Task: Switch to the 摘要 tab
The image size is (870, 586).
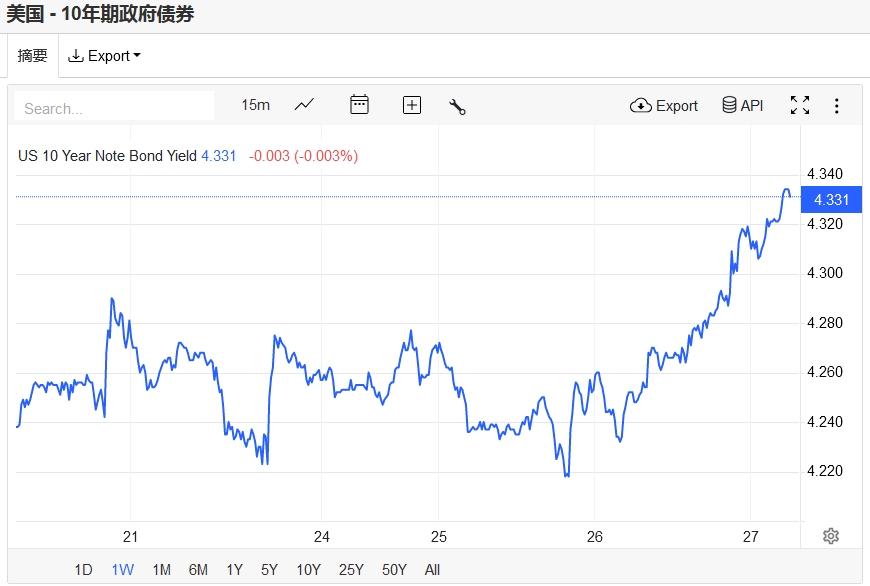Action: [x=32, y=55]
